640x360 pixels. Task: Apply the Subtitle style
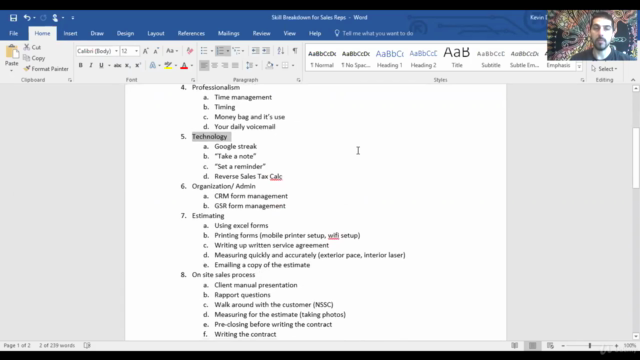(x=491, y=58)
